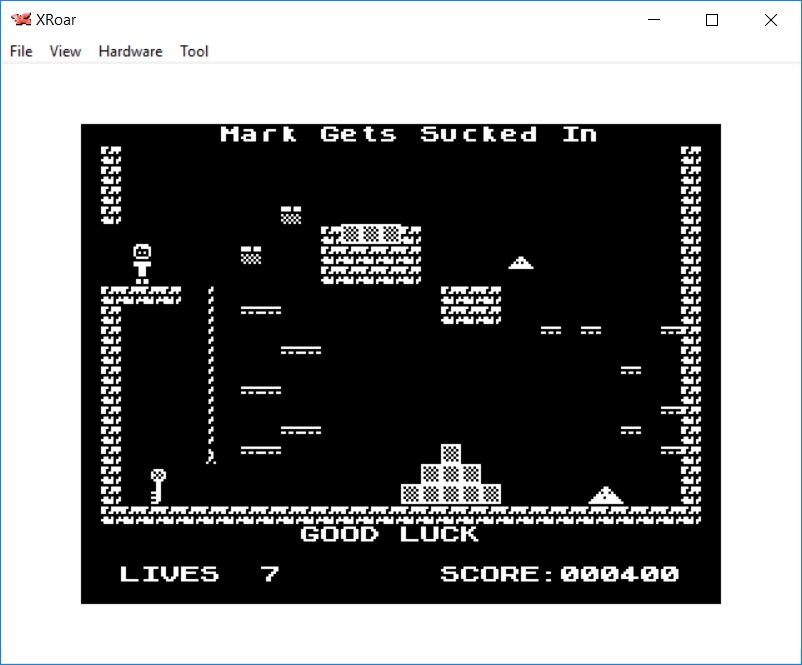Click the hanging rope beside the ledges
This screenshot has width=802, height=665.
210,375
